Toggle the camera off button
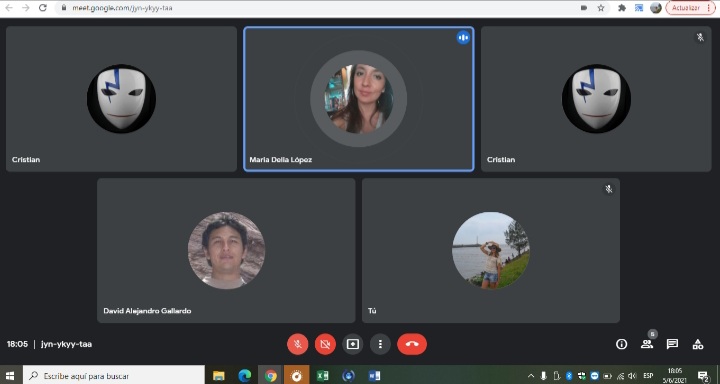Viewport: 720px width, 384px height. (325, 344)
